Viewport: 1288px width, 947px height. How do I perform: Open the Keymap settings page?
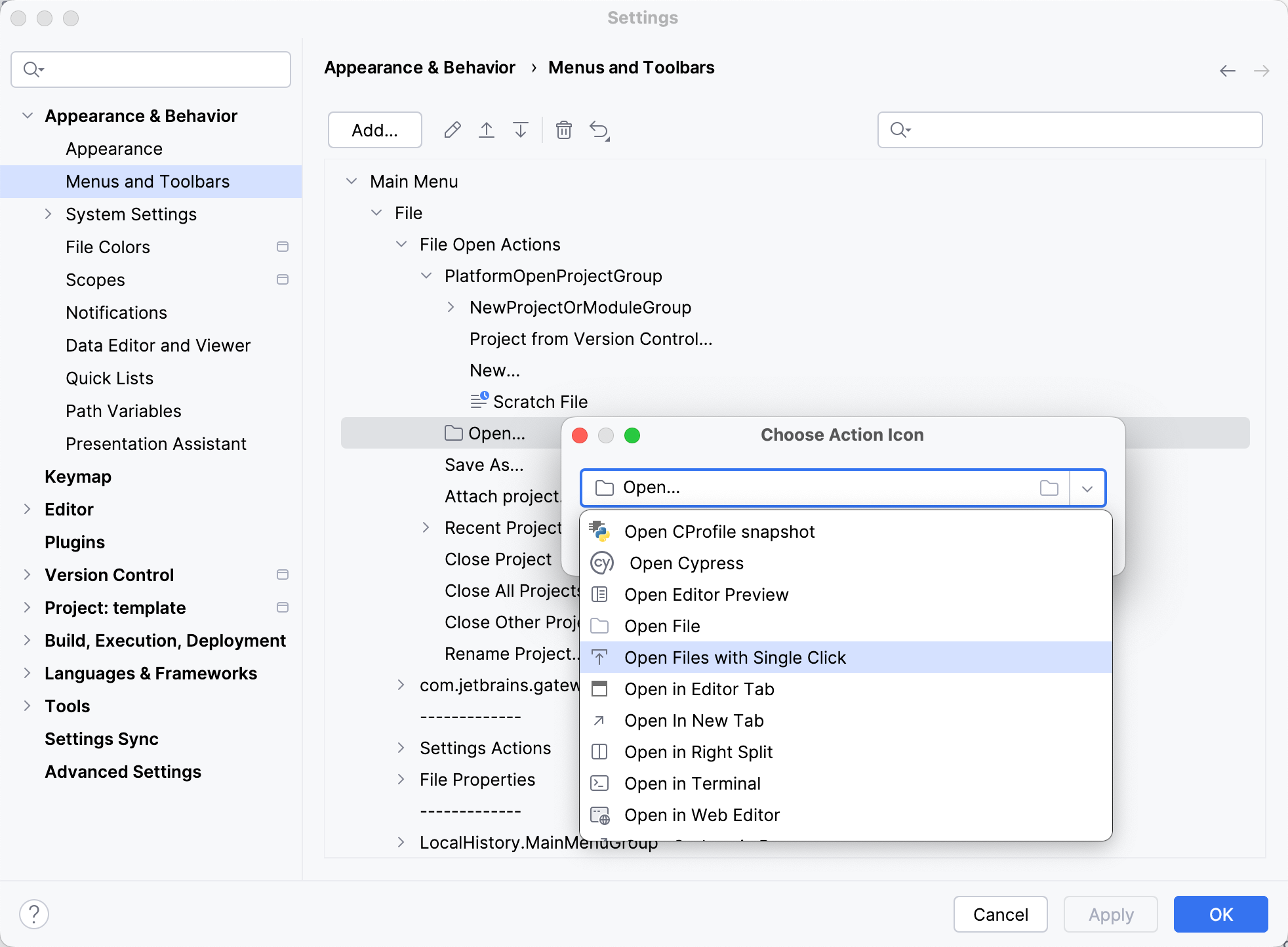coord(78,476)
